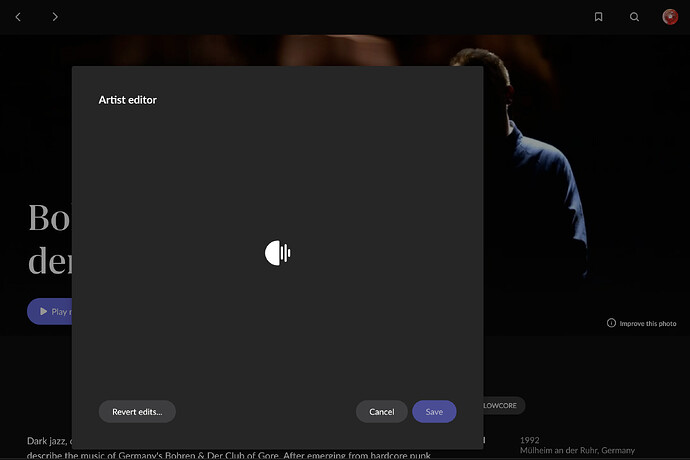Save the artist edits

434,412
